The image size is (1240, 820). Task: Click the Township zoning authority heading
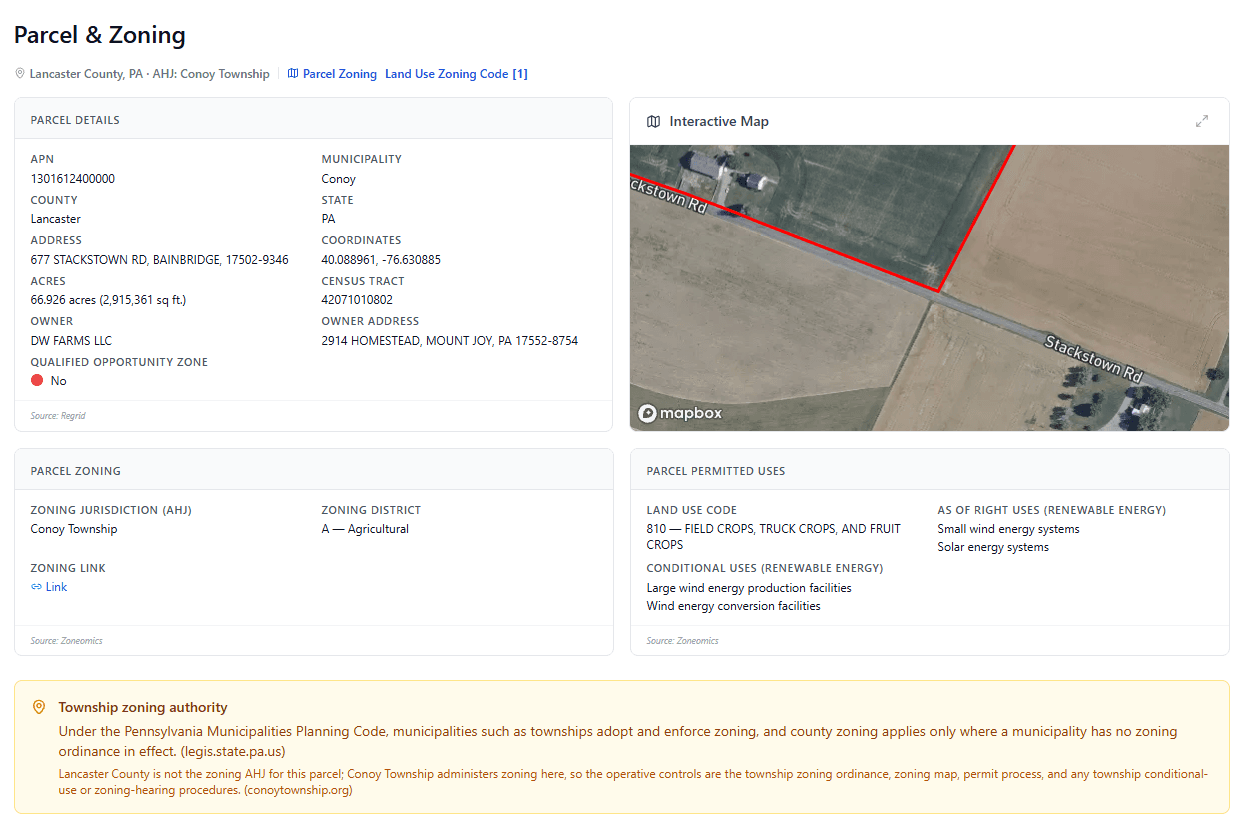[143, 707]
